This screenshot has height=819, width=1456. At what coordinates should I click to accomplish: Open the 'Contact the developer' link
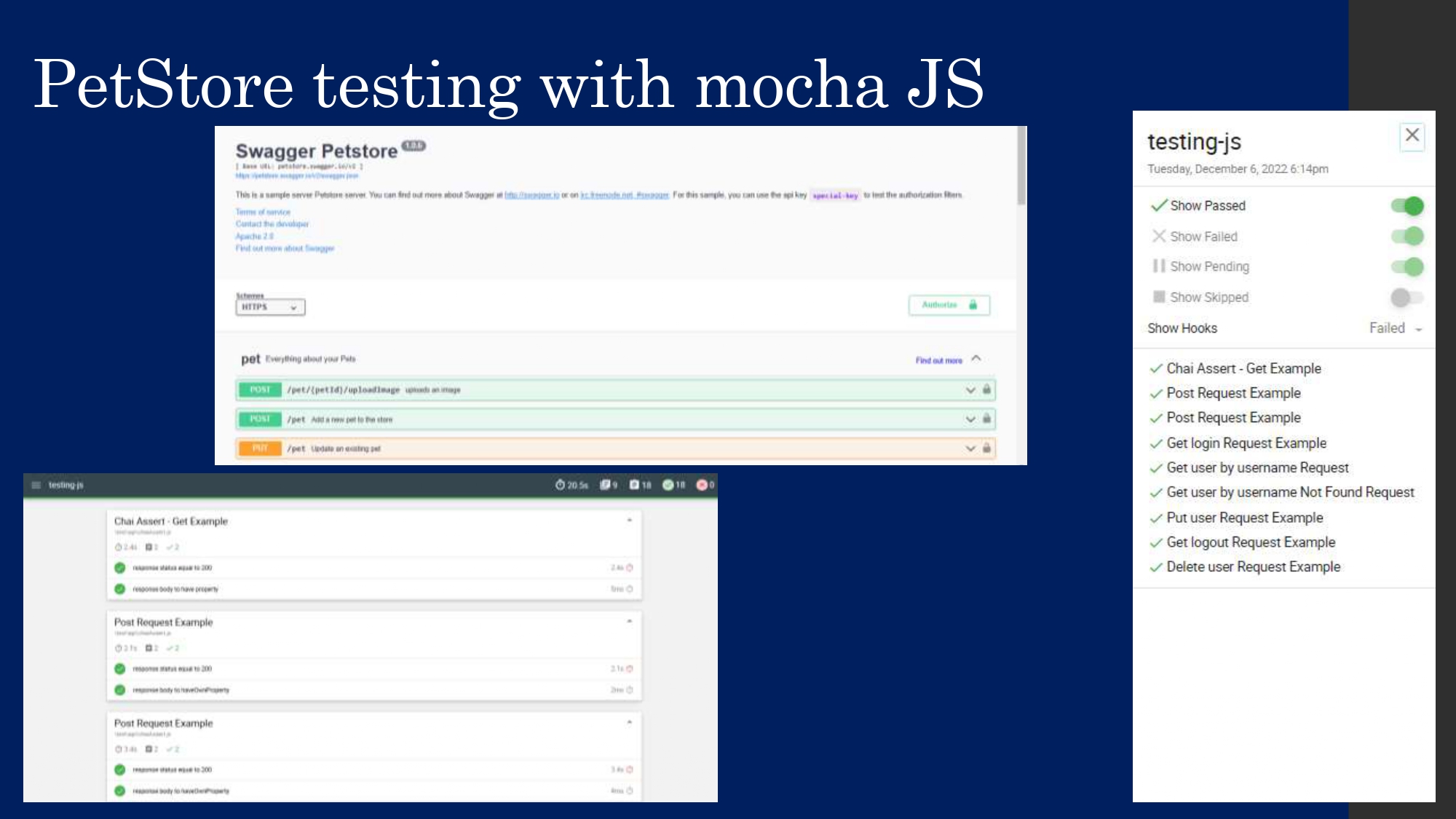tap(272, 224)
